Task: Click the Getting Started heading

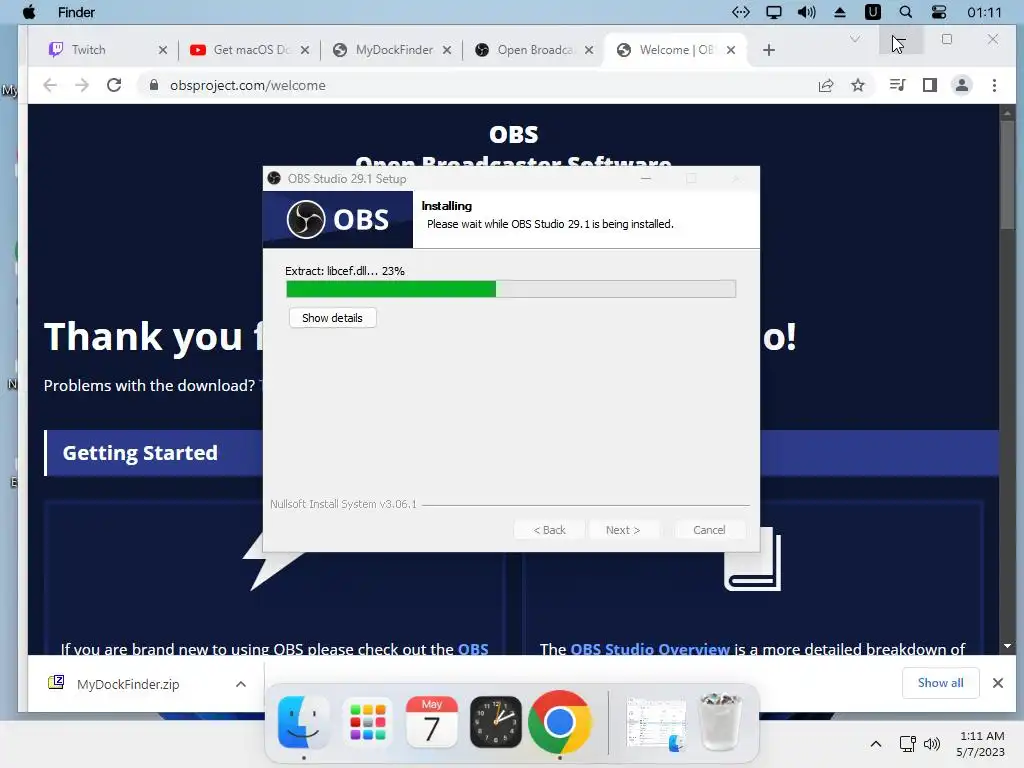Action: tap(140, 453)
